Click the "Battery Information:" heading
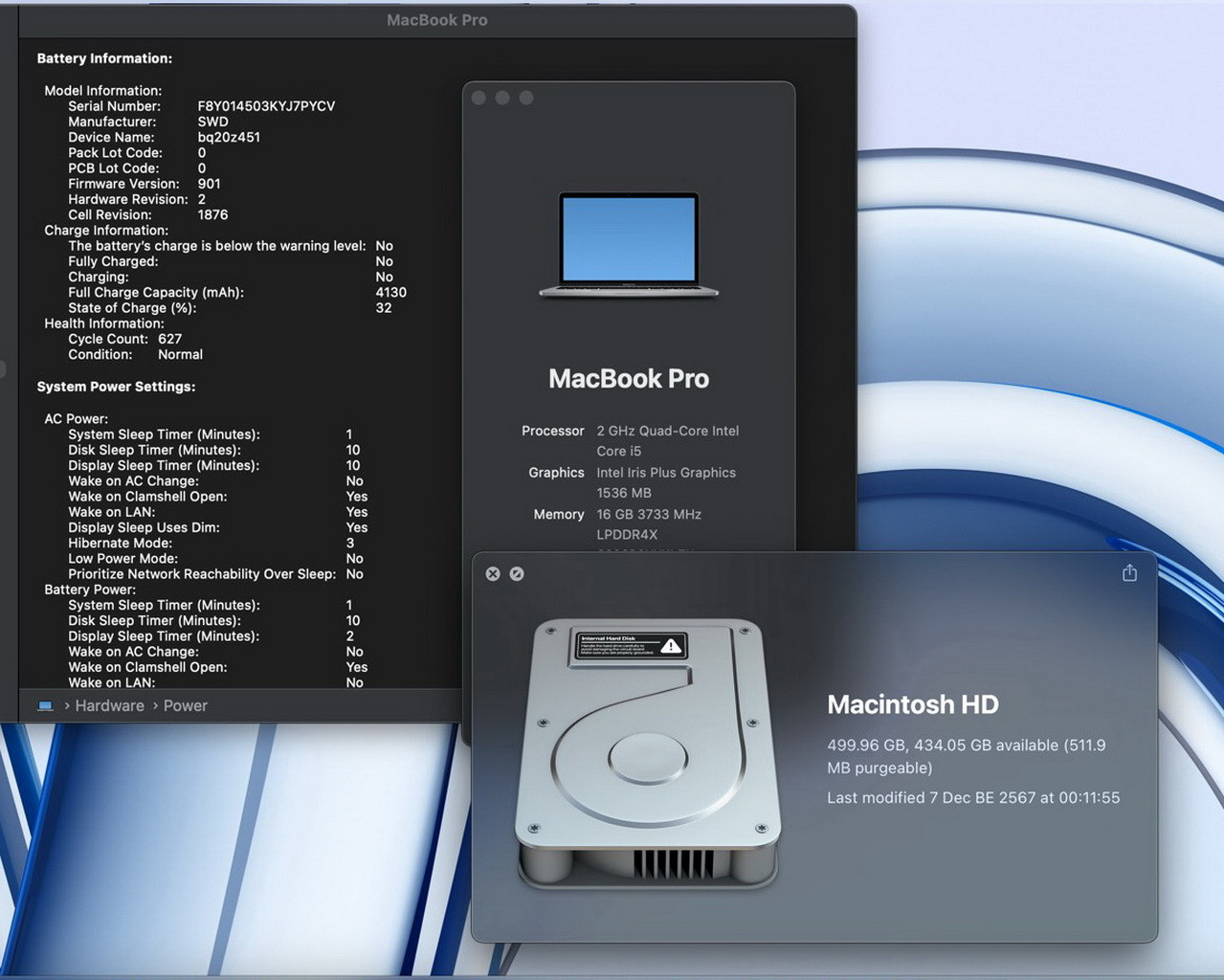Screen dimensions: 1224x980 pos(104,58)
